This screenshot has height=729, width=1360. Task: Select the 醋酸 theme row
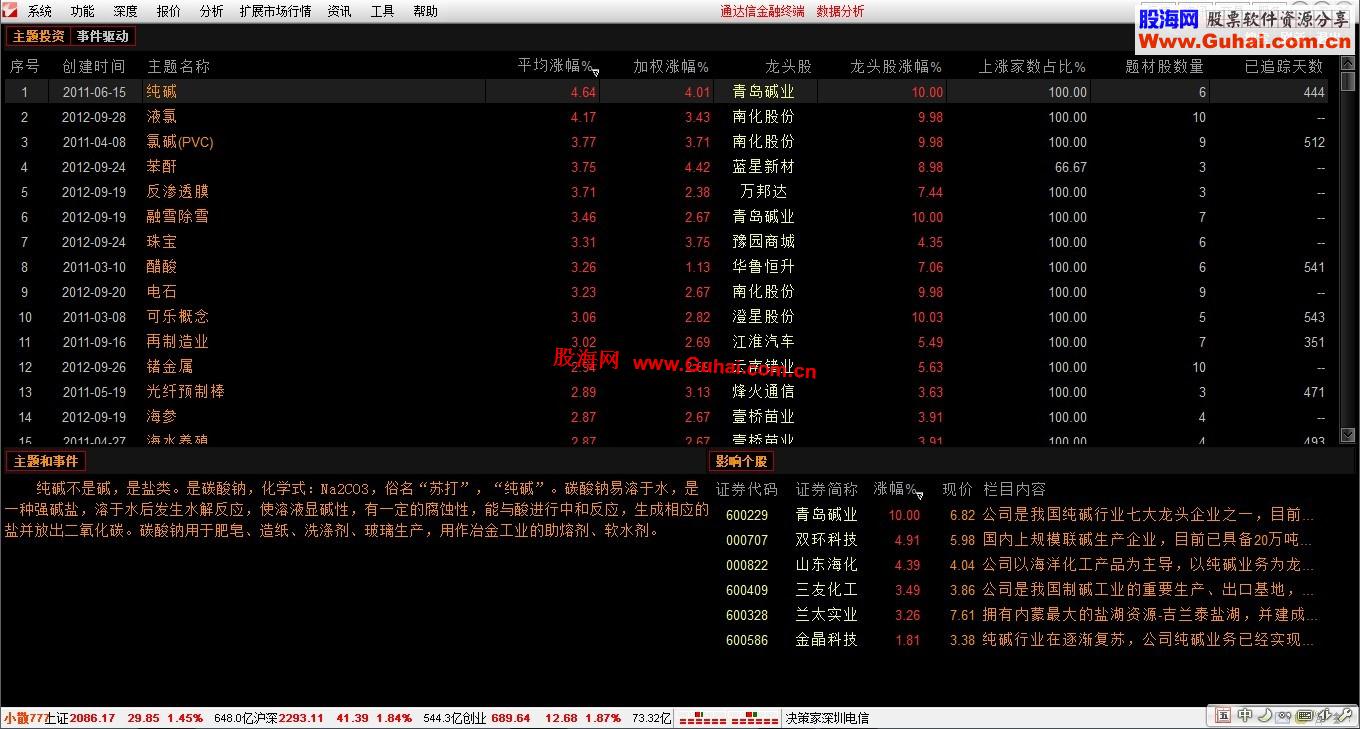pyautogui.click(x=666, y=266)
